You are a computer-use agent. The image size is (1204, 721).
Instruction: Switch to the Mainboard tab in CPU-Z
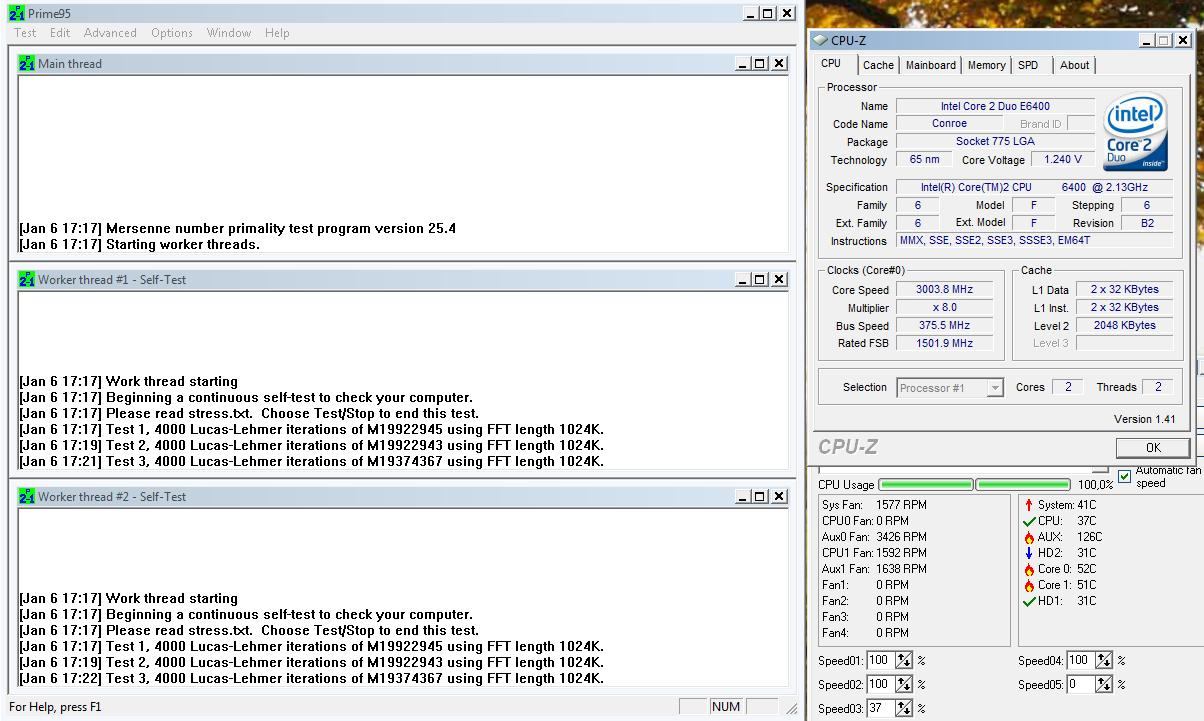pos(931,65)
